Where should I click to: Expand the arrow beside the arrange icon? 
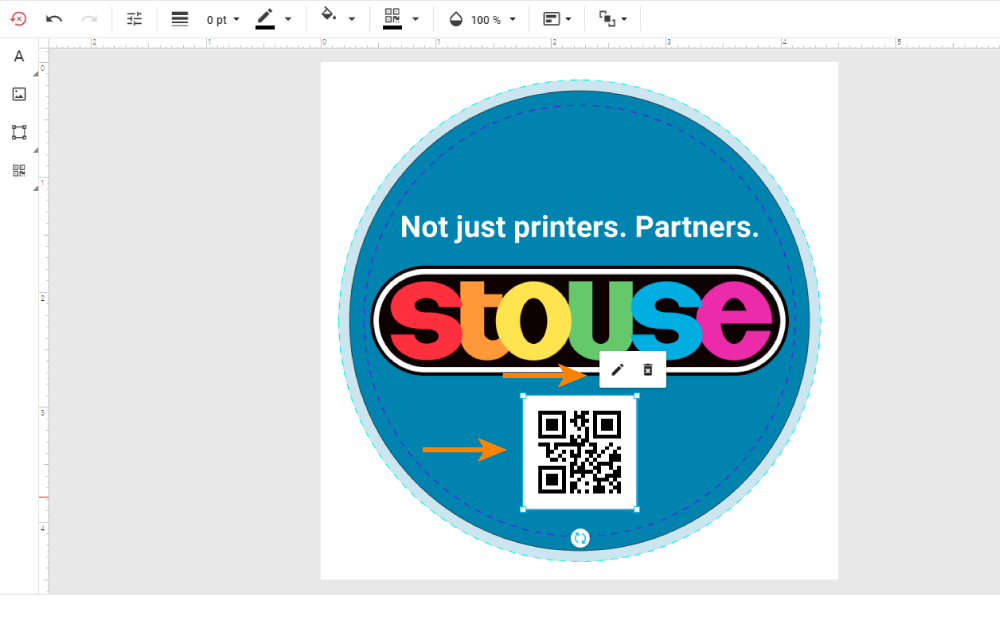pos(624,19)
